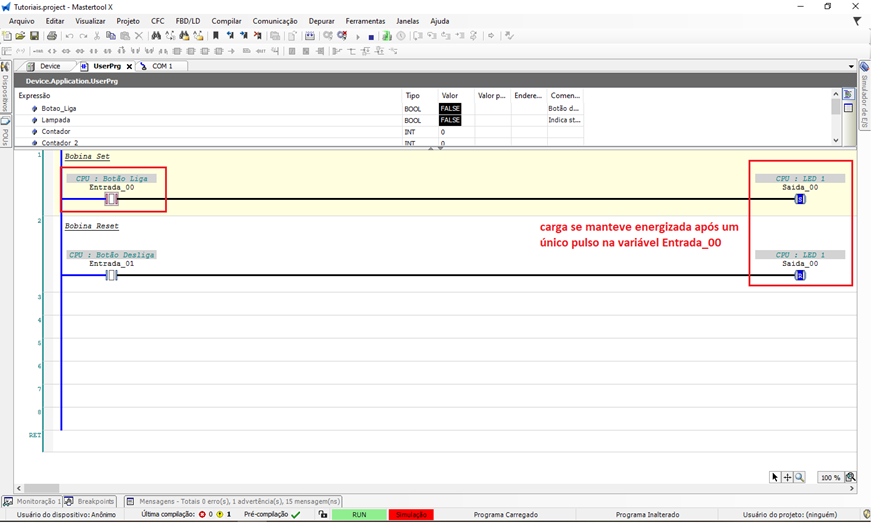The height and width of the screenshot is (528, 884).
Task: Click the Valor cell of Botao_Liga
Action: (451, 108)
